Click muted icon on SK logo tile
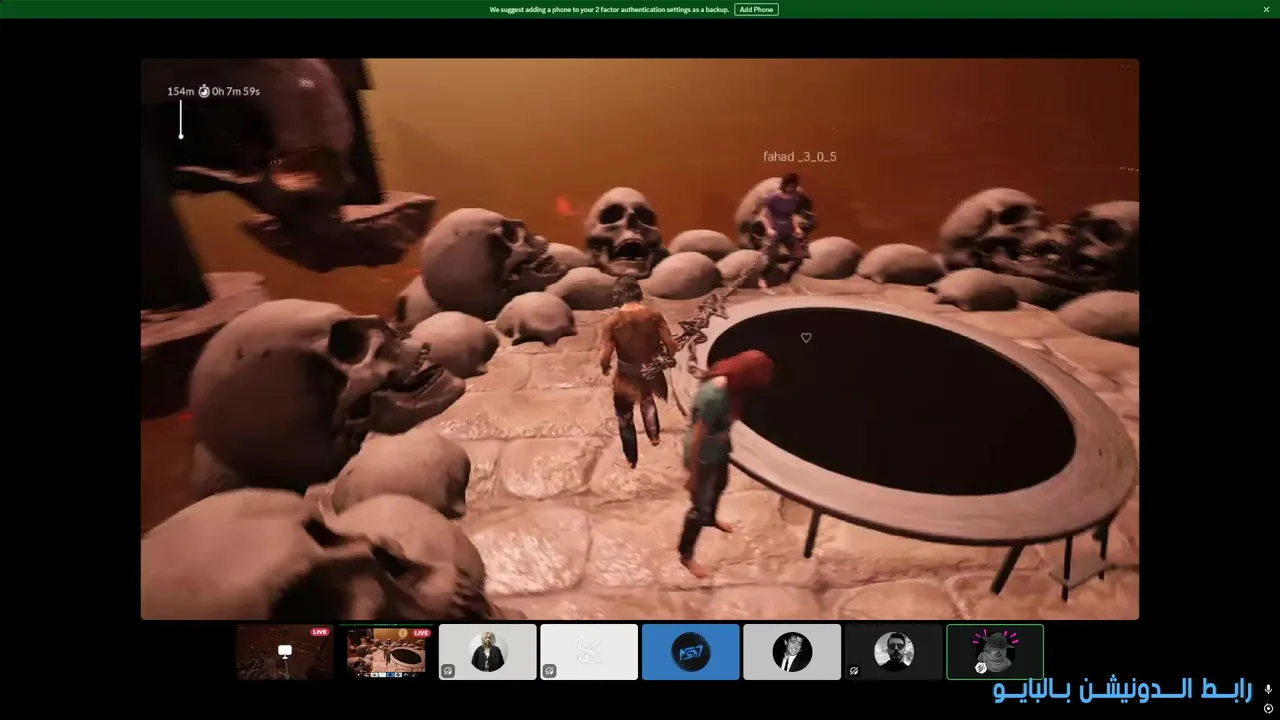The width and height of the screenshot is (1280, 720). [550, 671]
